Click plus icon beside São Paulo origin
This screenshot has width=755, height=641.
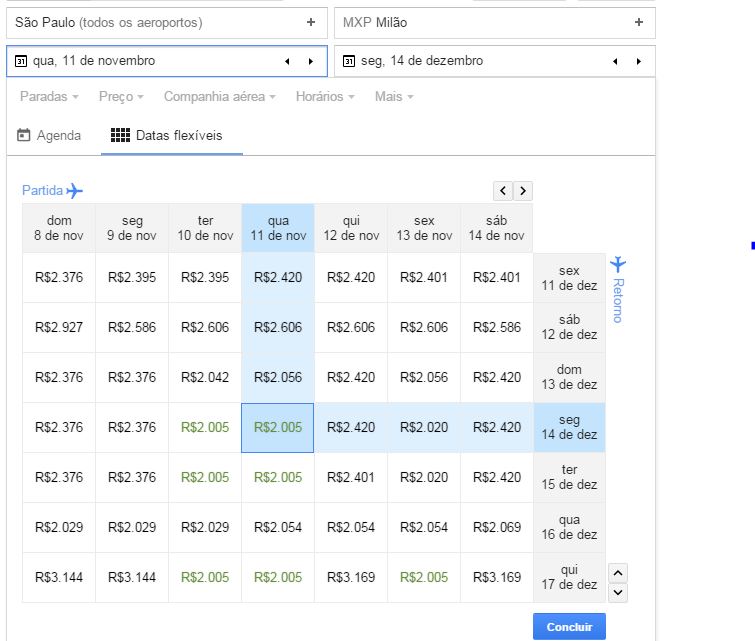coord(311,22)
